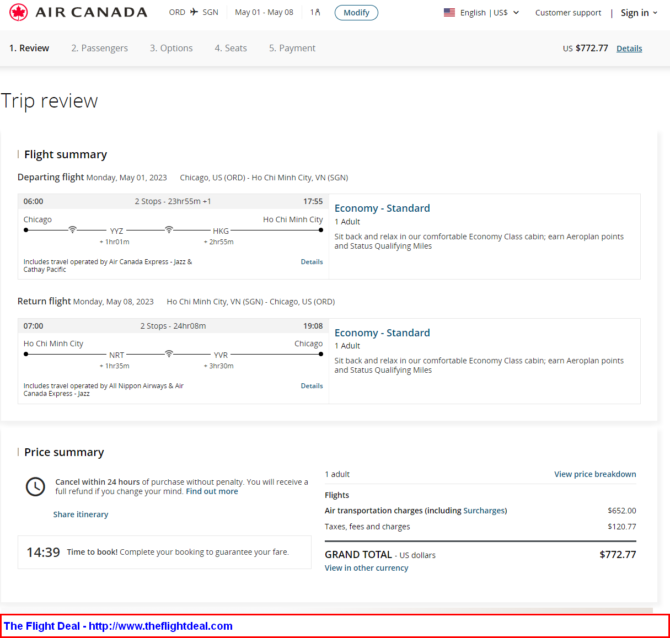Click the NRT stop on return flight
Viewport: 670px width, 638px height.
click(x=116, y=355)
